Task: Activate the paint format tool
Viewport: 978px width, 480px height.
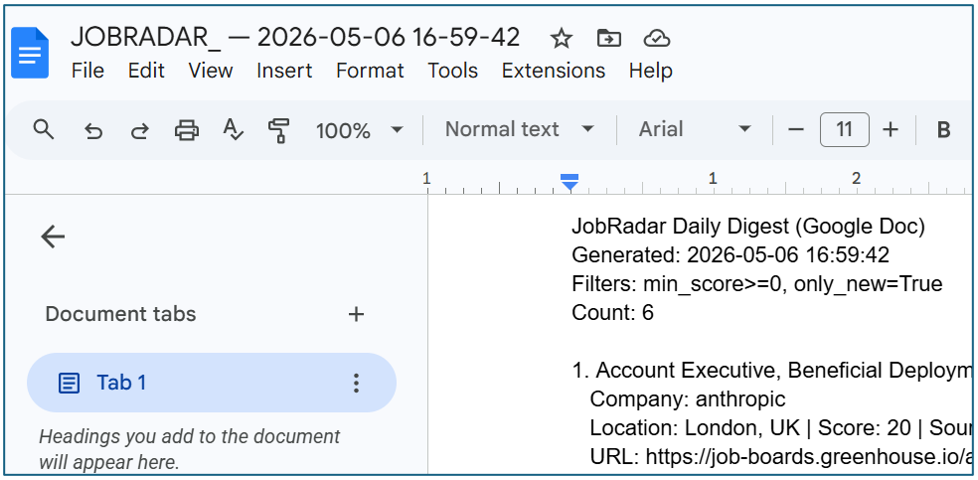Action: (x=278, y=130)
